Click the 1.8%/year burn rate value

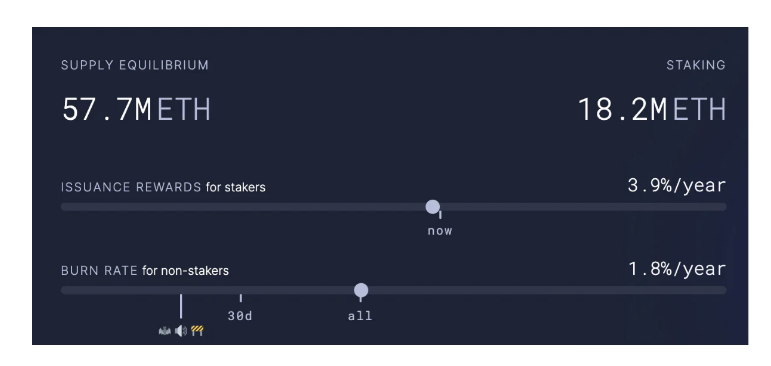(x=677, y=269)
